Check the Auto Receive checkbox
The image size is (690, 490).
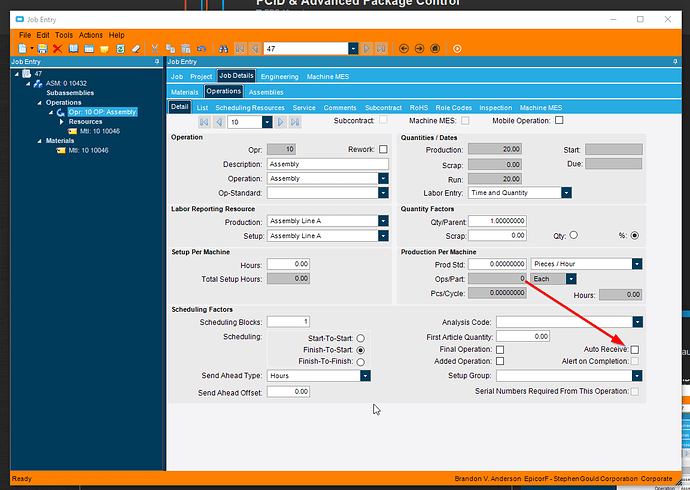tap(635, 350)
